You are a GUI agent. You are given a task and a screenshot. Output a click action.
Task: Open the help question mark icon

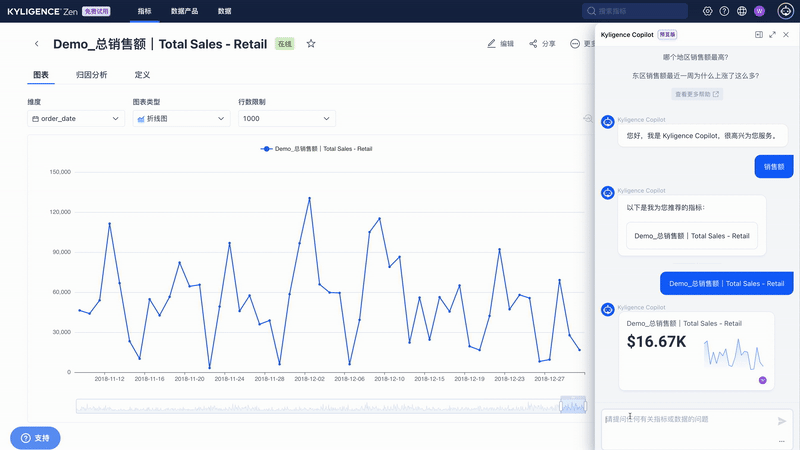coord(724,11)
